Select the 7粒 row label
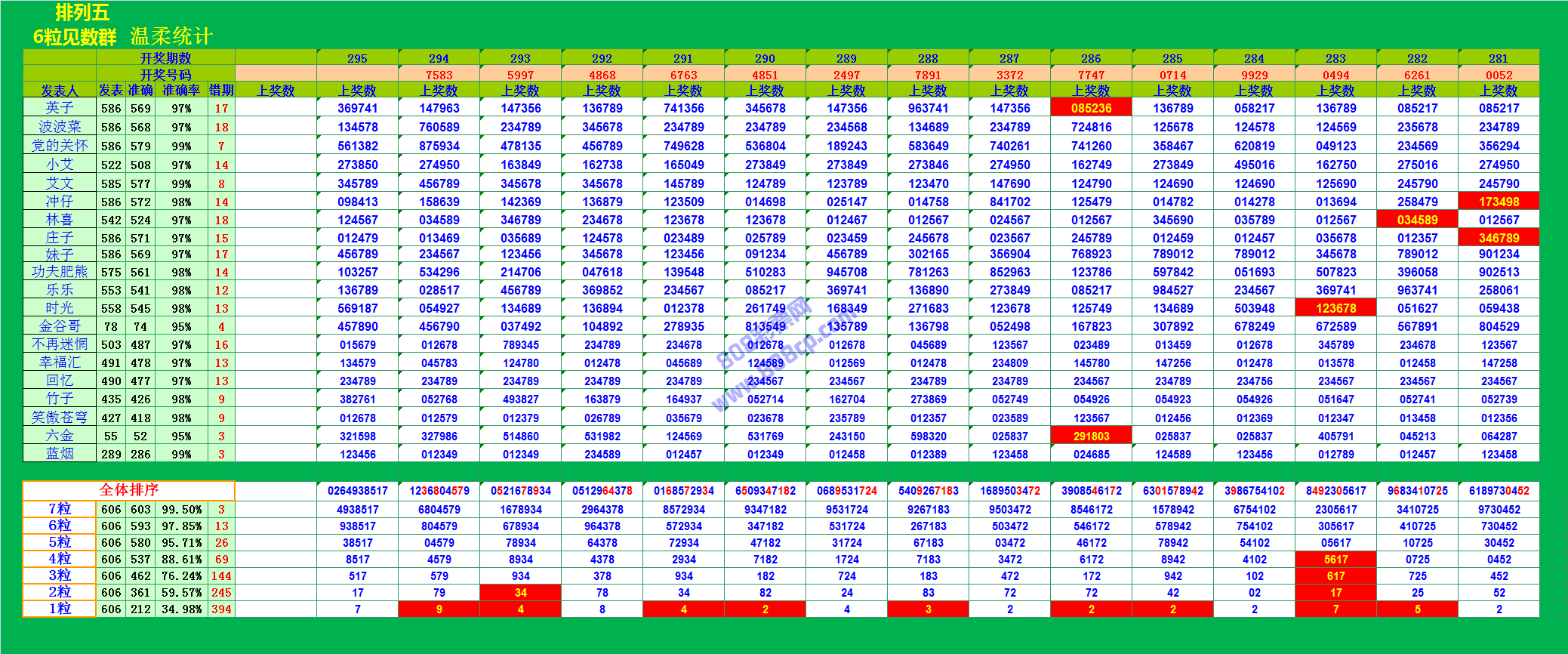 59,509
